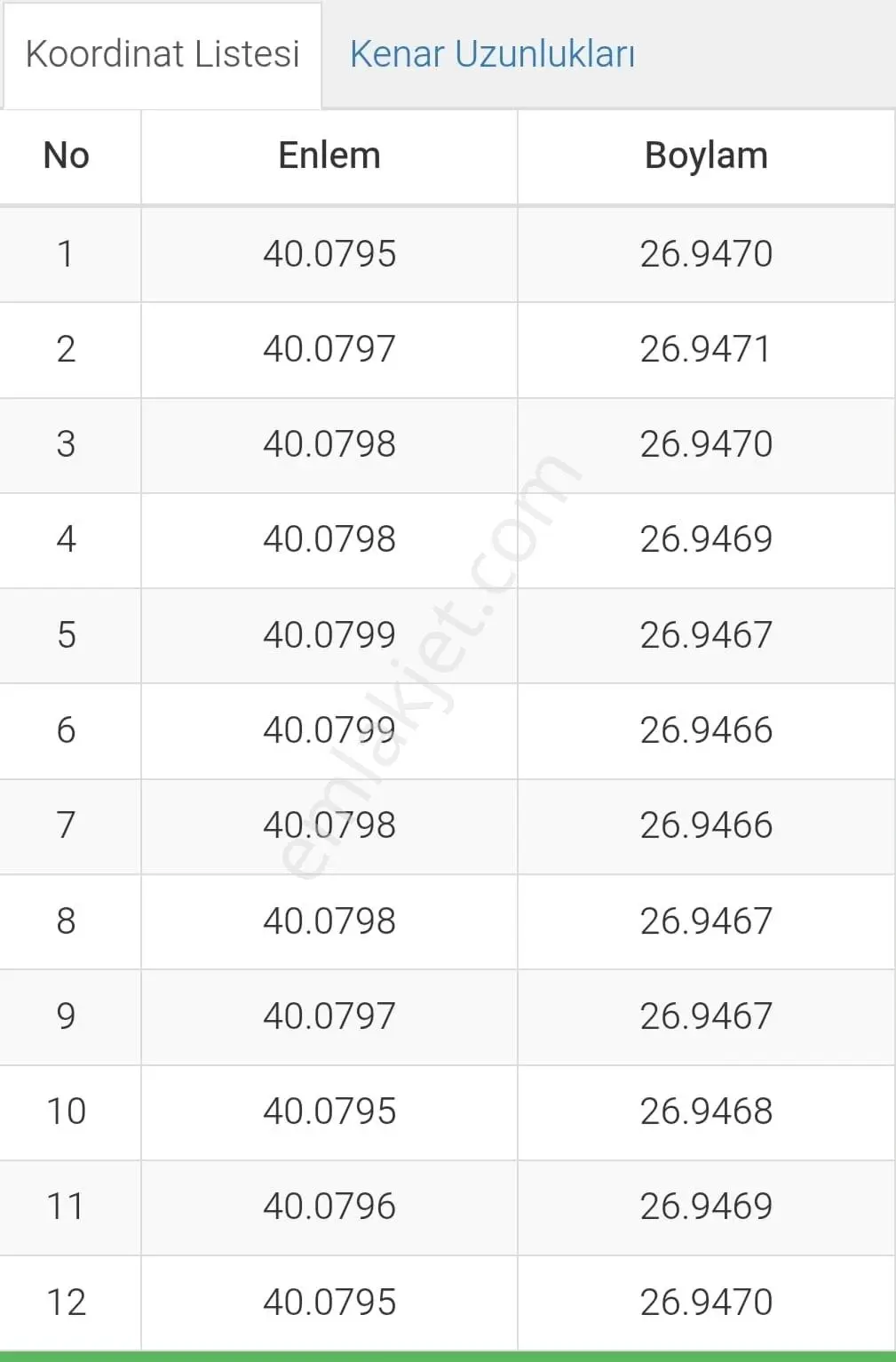Click row number 7 cell
This screenshot has width=896, height=1362.
(67, 825)
